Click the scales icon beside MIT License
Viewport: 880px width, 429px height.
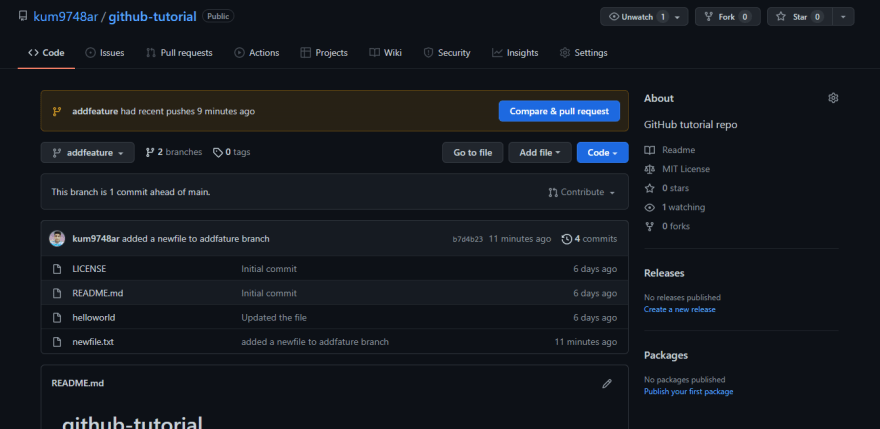pyautogui.click(x=649, y=169)
